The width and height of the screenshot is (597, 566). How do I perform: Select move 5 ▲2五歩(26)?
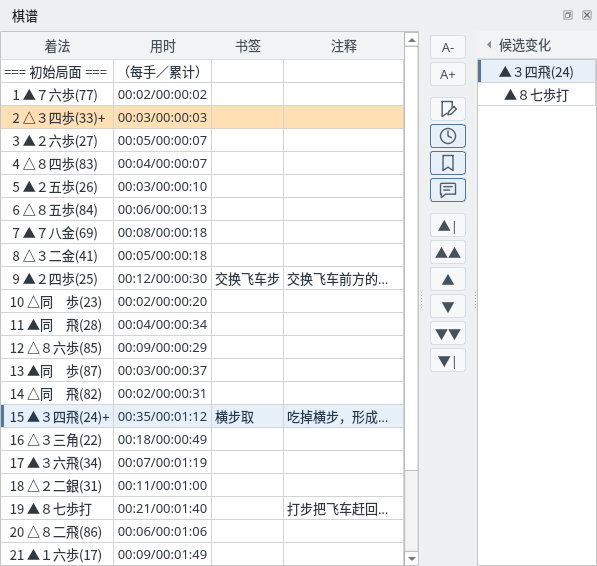pyautogui.click(x=202, y=187)
